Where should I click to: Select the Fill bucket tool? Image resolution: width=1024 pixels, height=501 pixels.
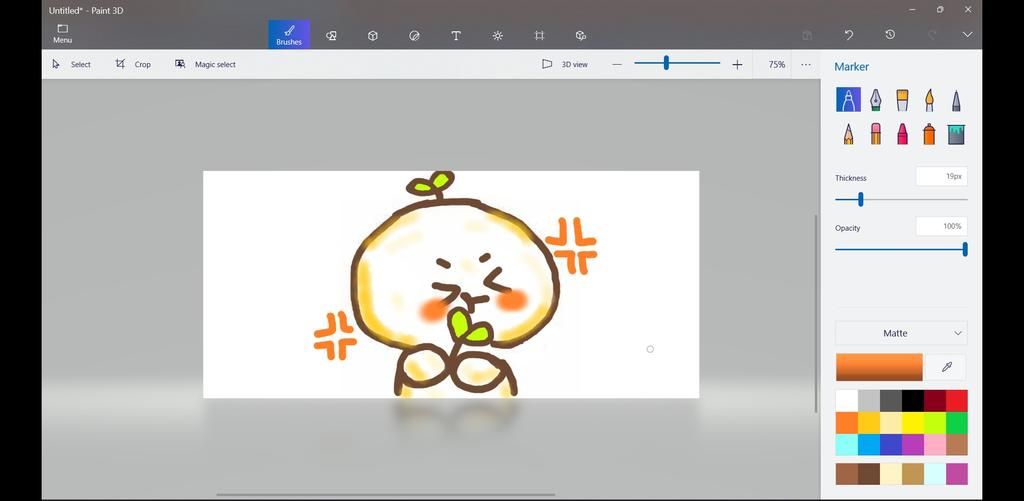coord(956,134)
